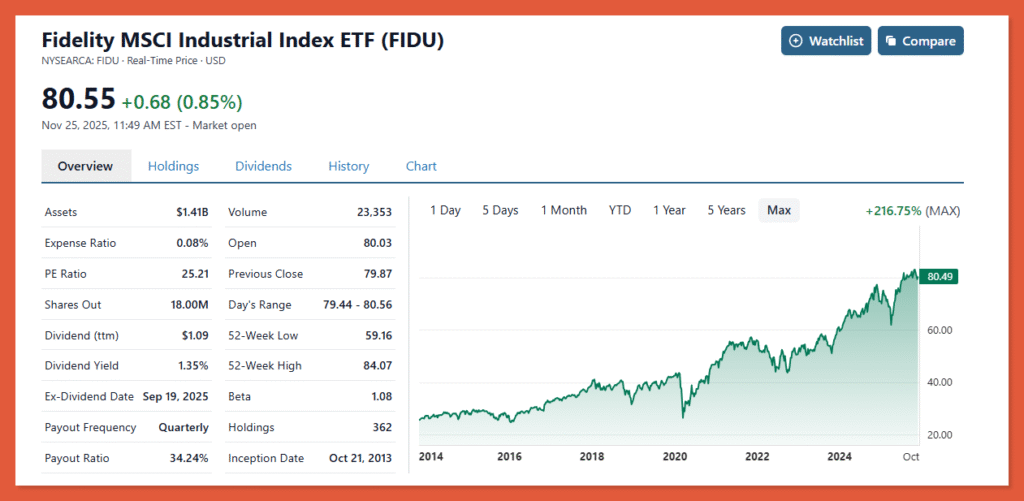The width and height of the screenshot is (1024, 501).
Task: Click the Beta label
Action: click(240, 396)
